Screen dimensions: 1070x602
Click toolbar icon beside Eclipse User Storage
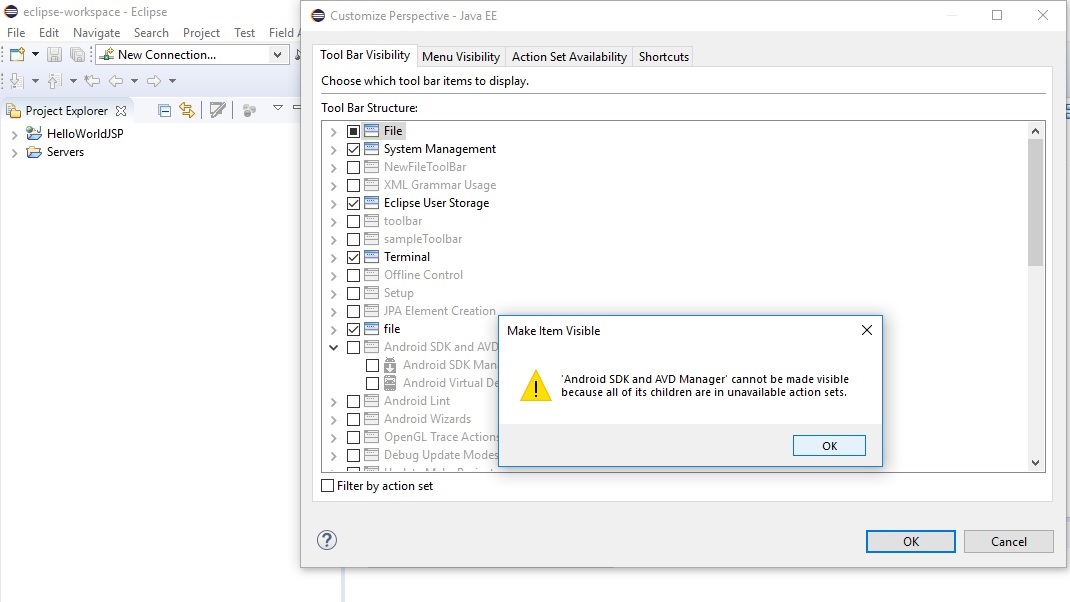pyautogui.click(x=371, y=203)
